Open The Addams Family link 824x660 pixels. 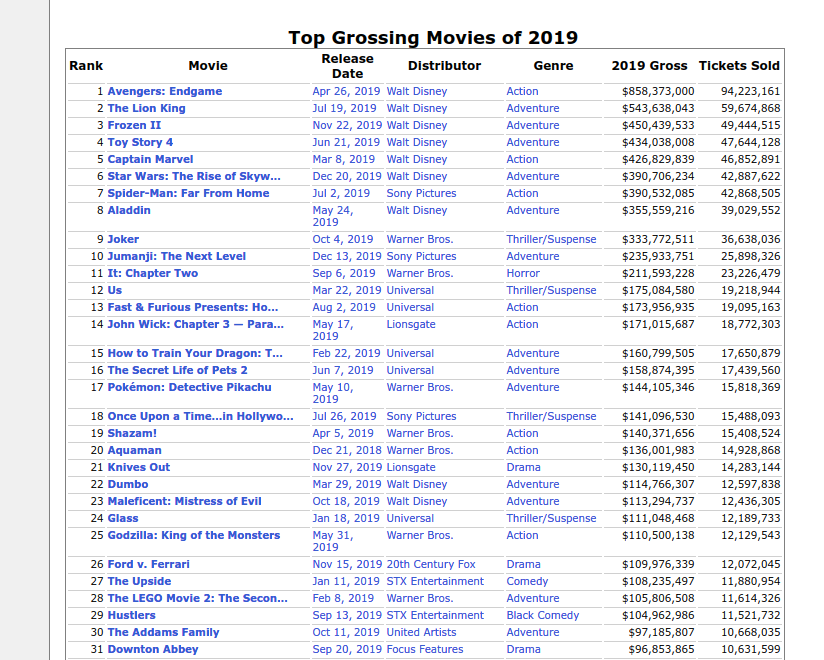pyautogui.click(x=163, y=632)
